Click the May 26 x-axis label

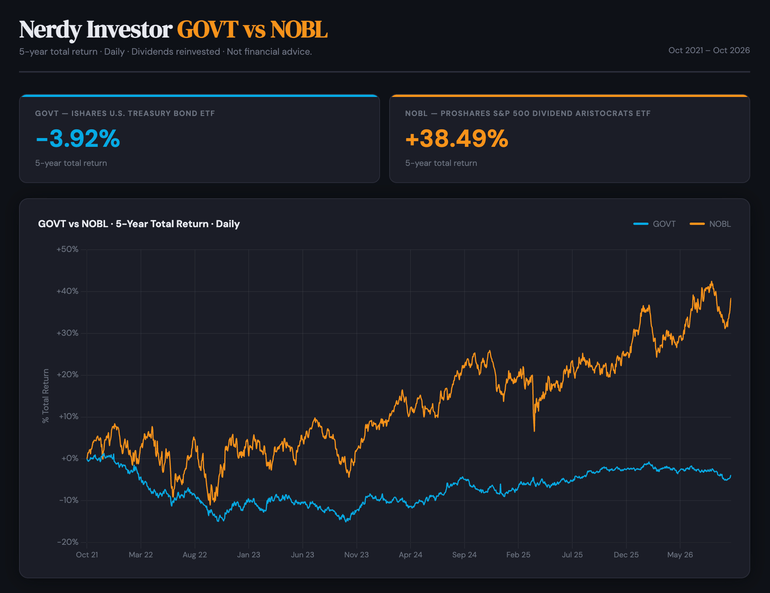(x=680, y=555)
